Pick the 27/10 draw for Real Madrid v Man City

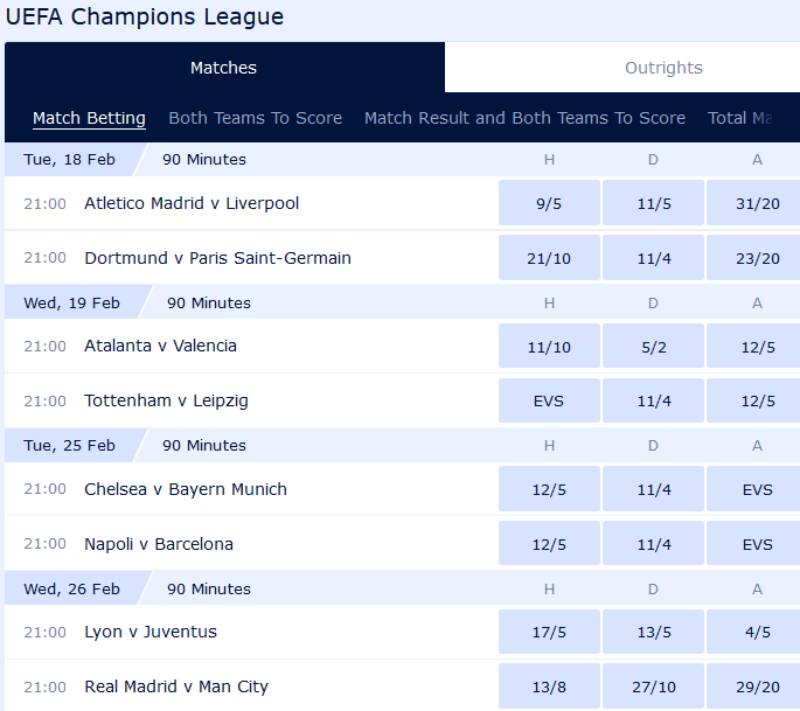tap(653, 687)
